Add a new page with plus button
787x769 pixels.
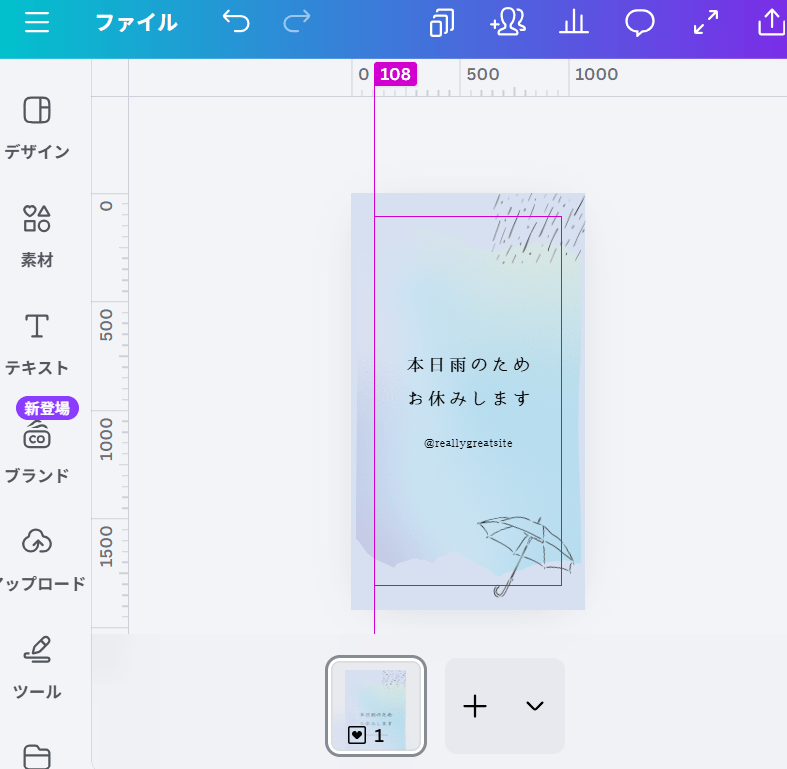475,706
